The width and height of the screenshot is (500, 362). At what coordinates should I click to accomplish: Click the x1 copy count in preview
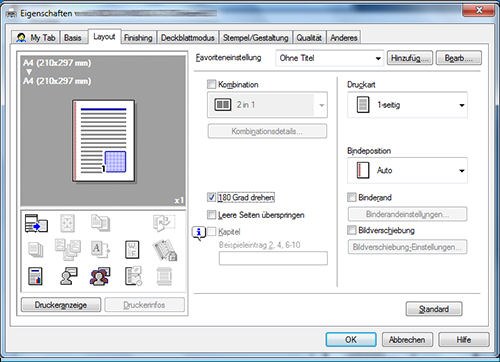coord(179,200)
